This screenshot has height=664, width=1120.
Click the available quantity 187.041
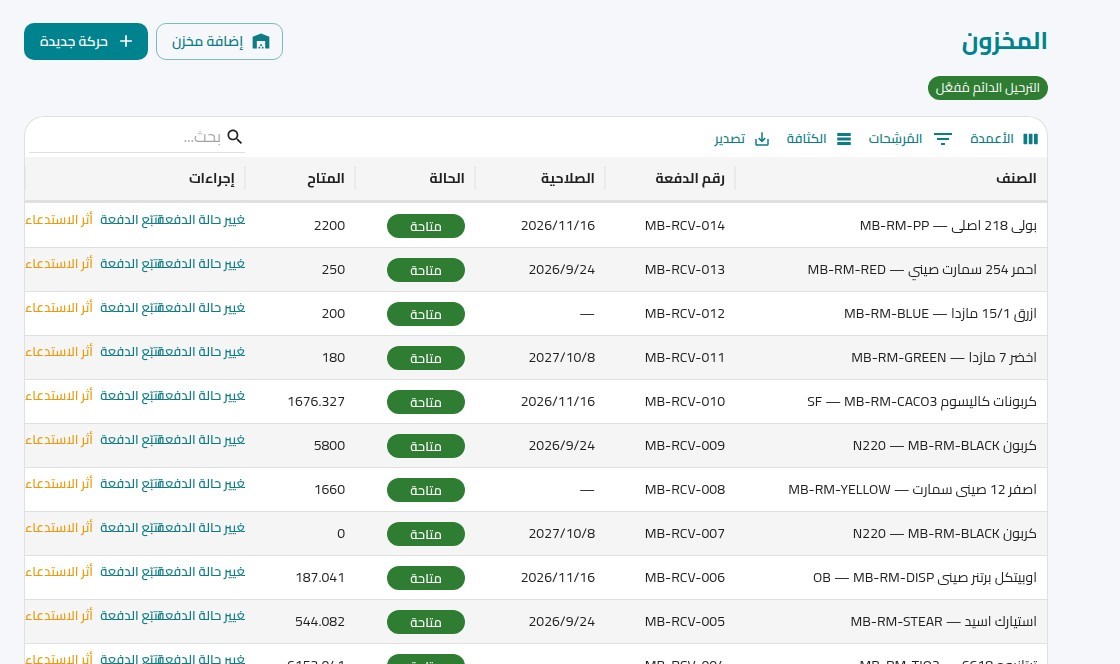[320, 578]
